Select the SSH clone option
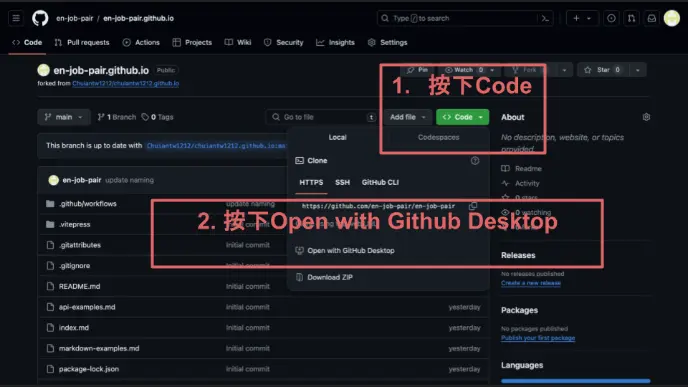The image size is (688, 387). click(342, 183)
